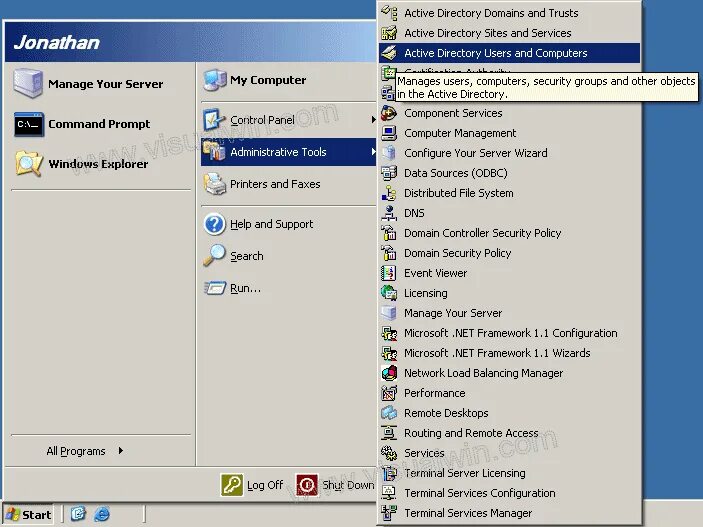This screenshot has height=527, width=703.
Task: Click the Remote Desktops icon
Action: (389, 413)
